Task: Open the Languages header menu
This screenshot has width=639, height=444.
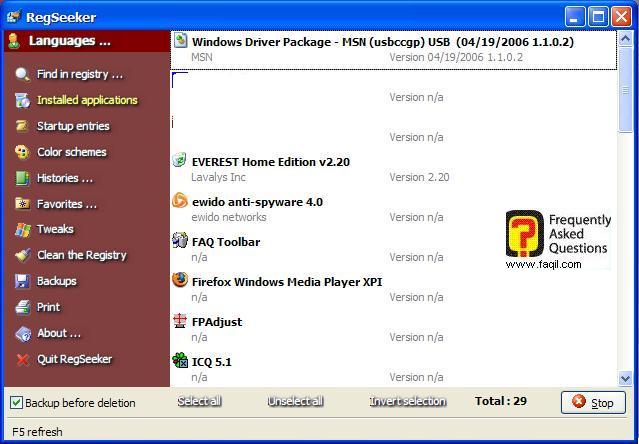Action: pos(69,41)
